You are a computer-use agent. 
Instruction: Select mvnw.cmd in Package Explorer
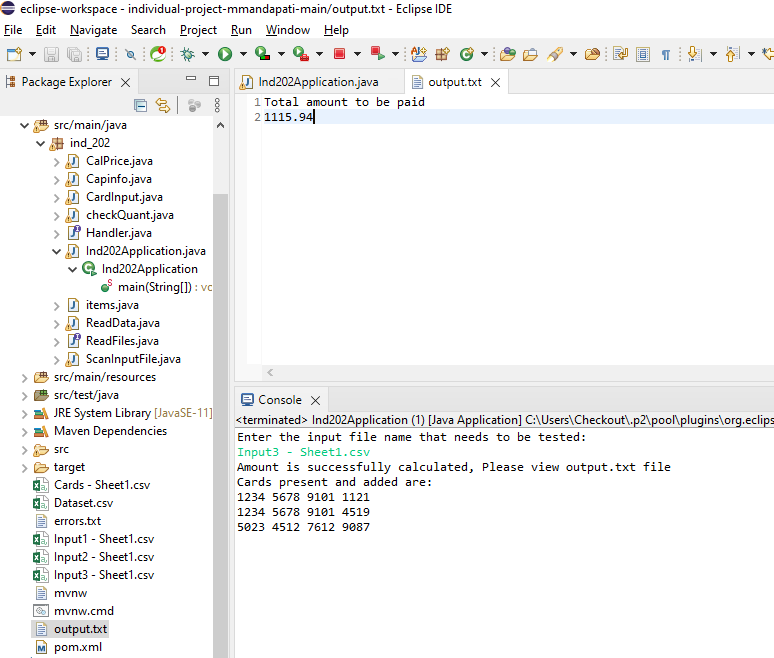click(x=83, y=611)
